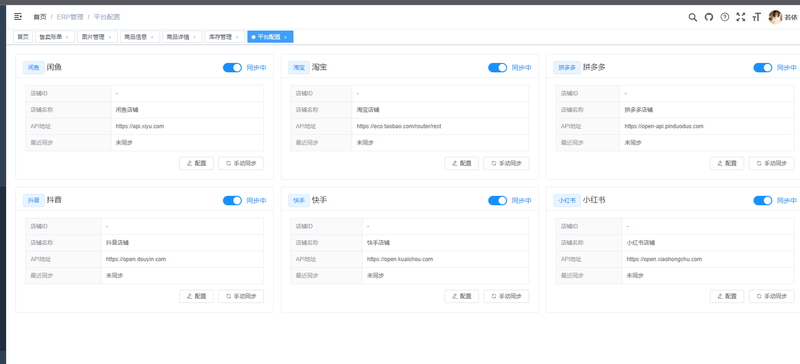
Task: Select the https://api.xiyu.com address text
Action: tap(140, 126)
